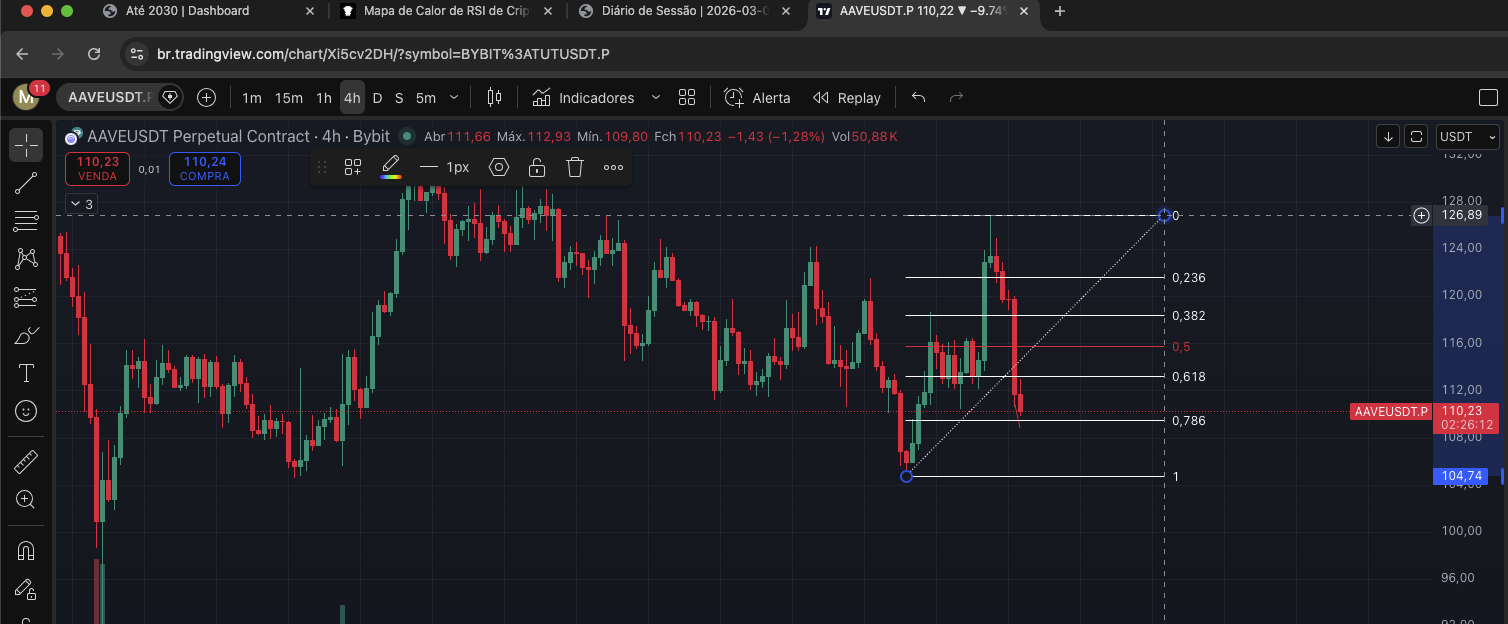Open Fibonacci drawing settings hexagon icon
The height and width of the screenshot is (624, 1508).
point(498,167)
